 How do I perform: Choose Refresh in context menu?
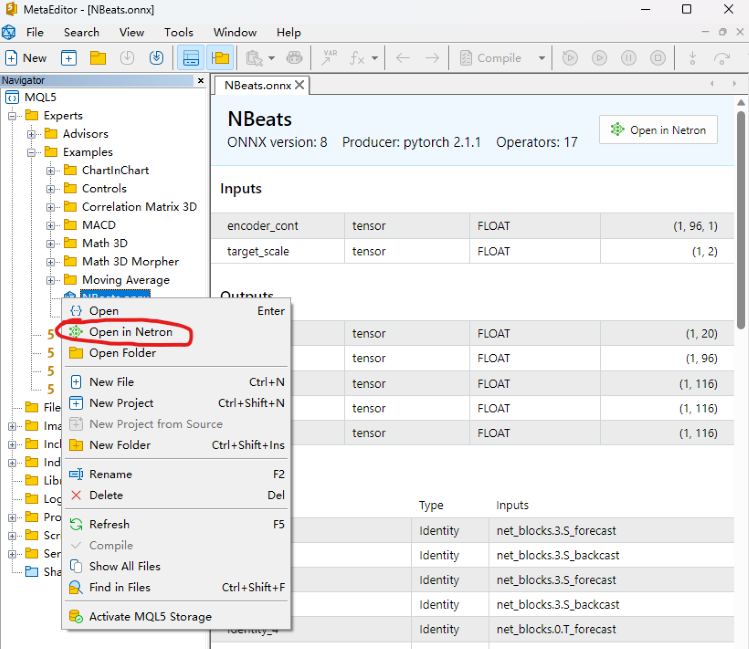pos(177,524)
